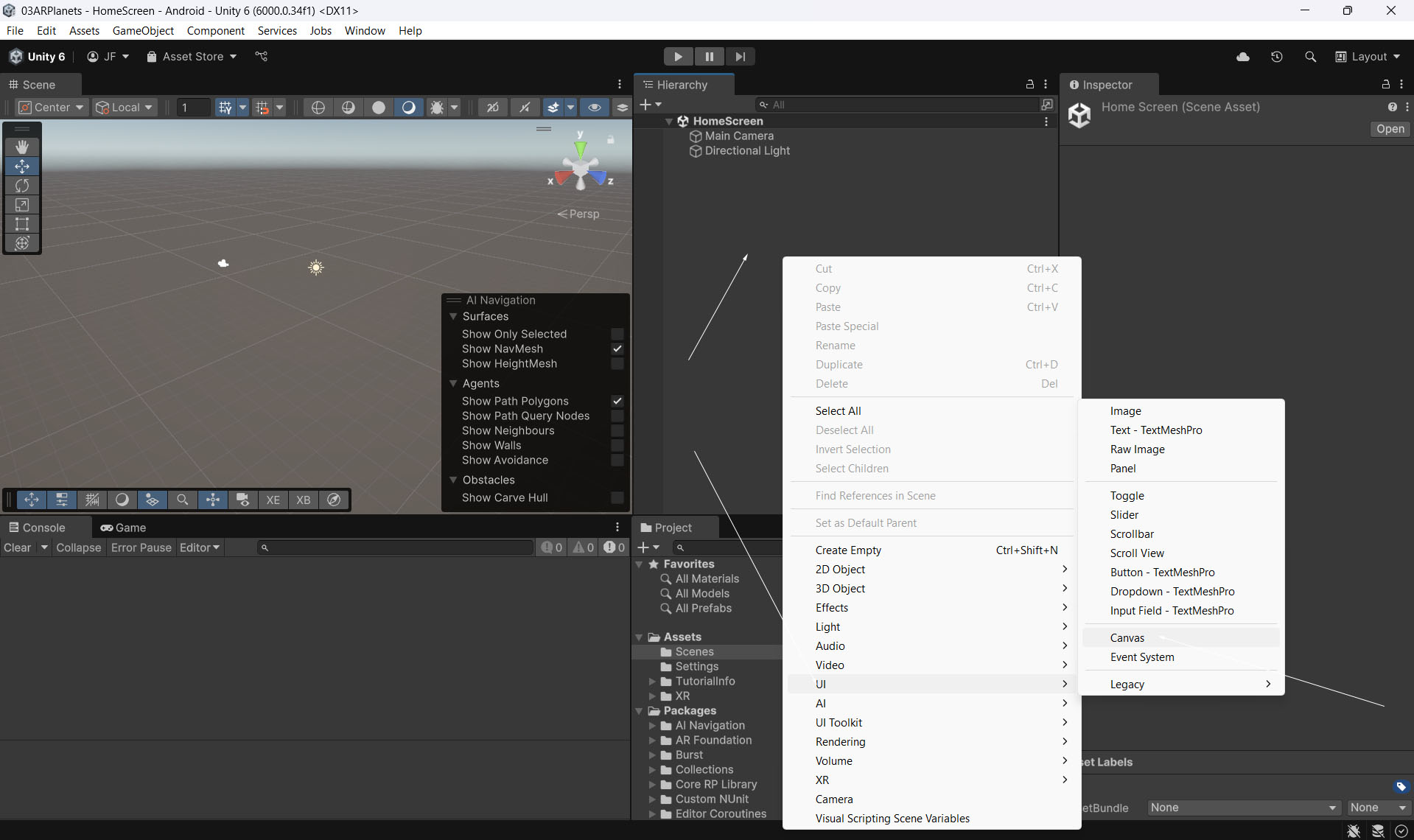
Task: Uncheck Show NavMesh checkbox
Action: (617, 349)
